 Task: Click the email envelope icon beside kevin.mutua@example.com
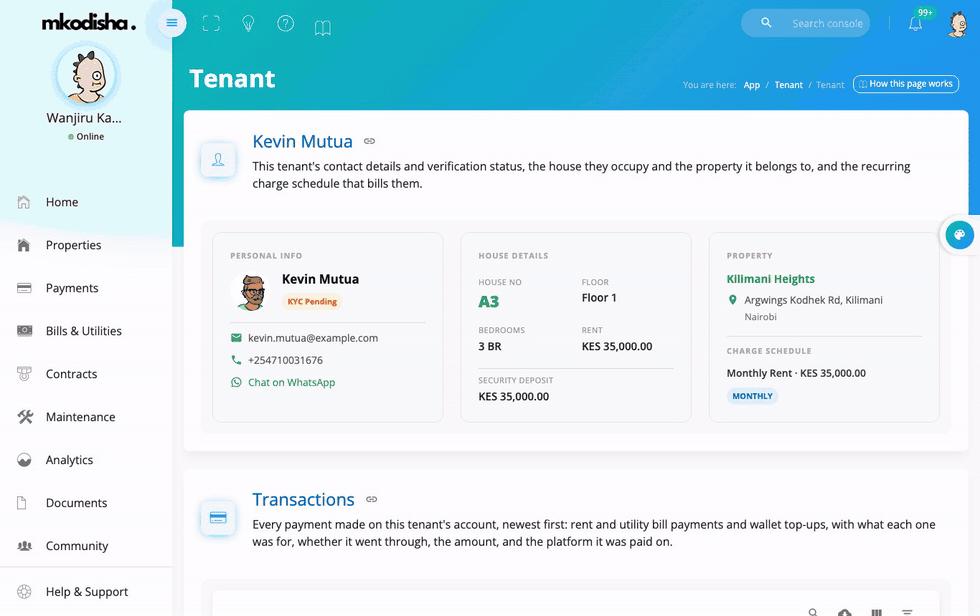tap(236, 338)
